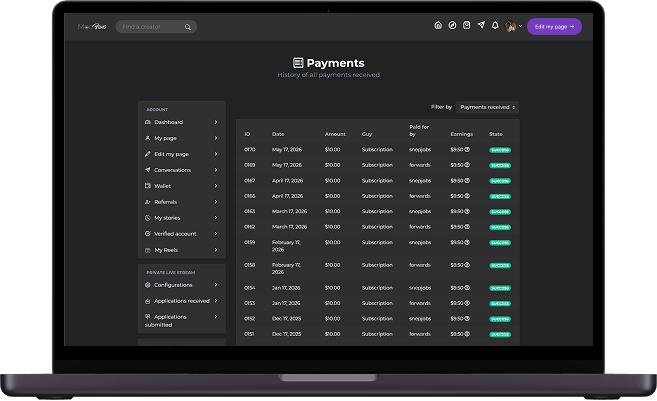Click the ID column header
This screenshot has width=657, height=401.
(247, 134)
